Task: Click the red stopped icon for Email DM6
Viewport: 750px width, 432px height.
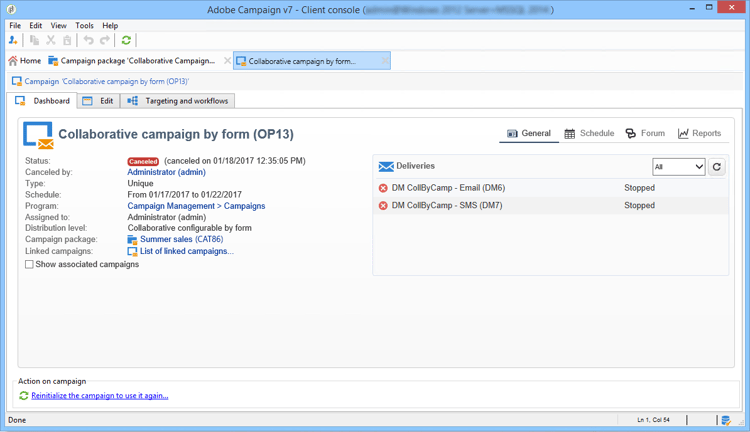Action: pyautogui.click(x=383, y=188)
